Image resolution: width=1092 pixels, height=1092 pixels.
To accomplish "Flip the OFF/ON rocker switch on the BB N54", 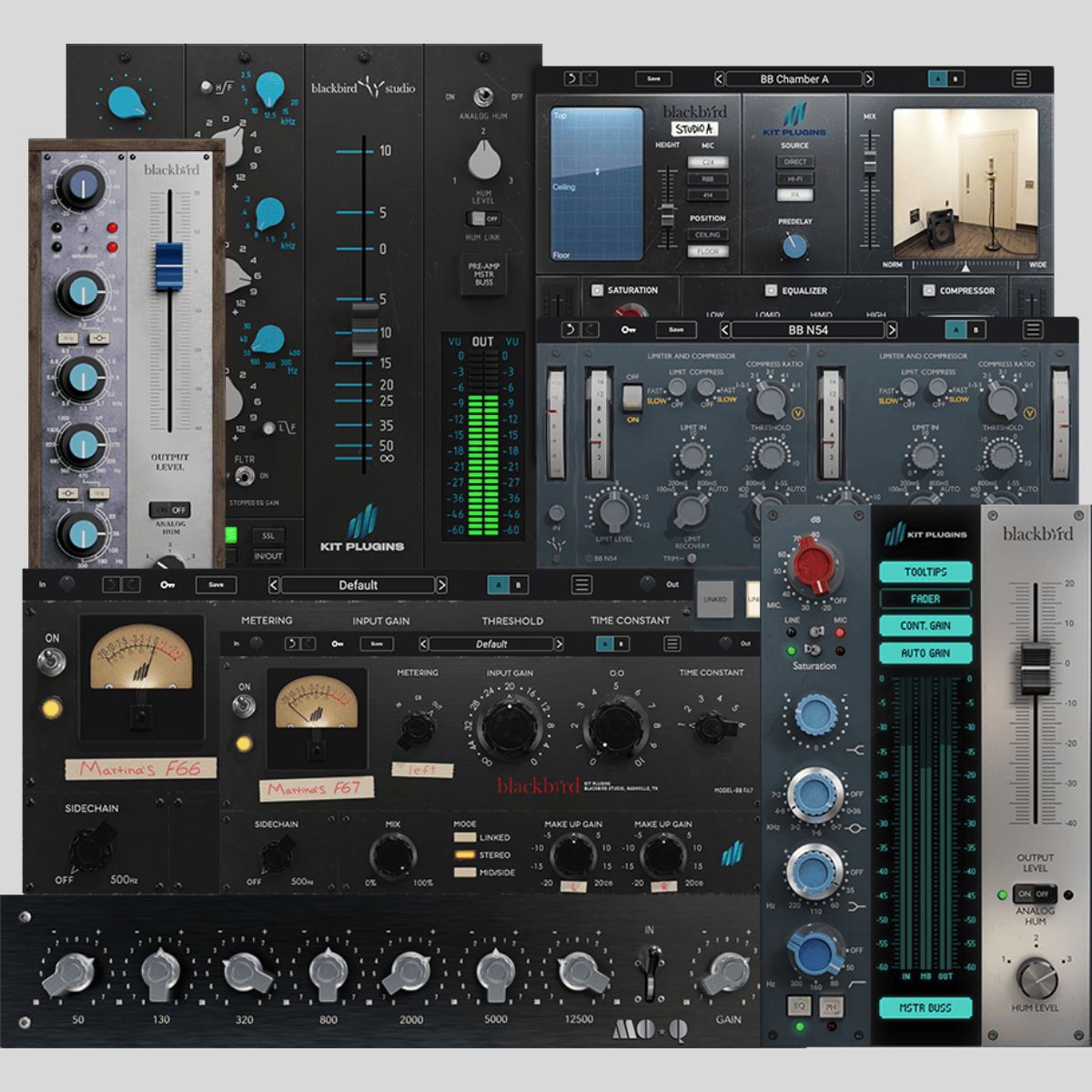I will pos(632,398).
